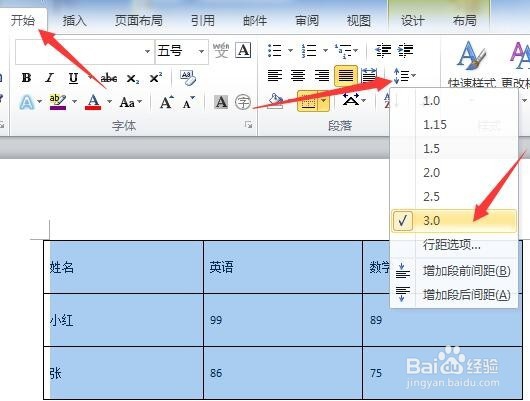Click the phonetic guide (wén) icon
This screenshot has height=401, width=530.
[221, 50]
